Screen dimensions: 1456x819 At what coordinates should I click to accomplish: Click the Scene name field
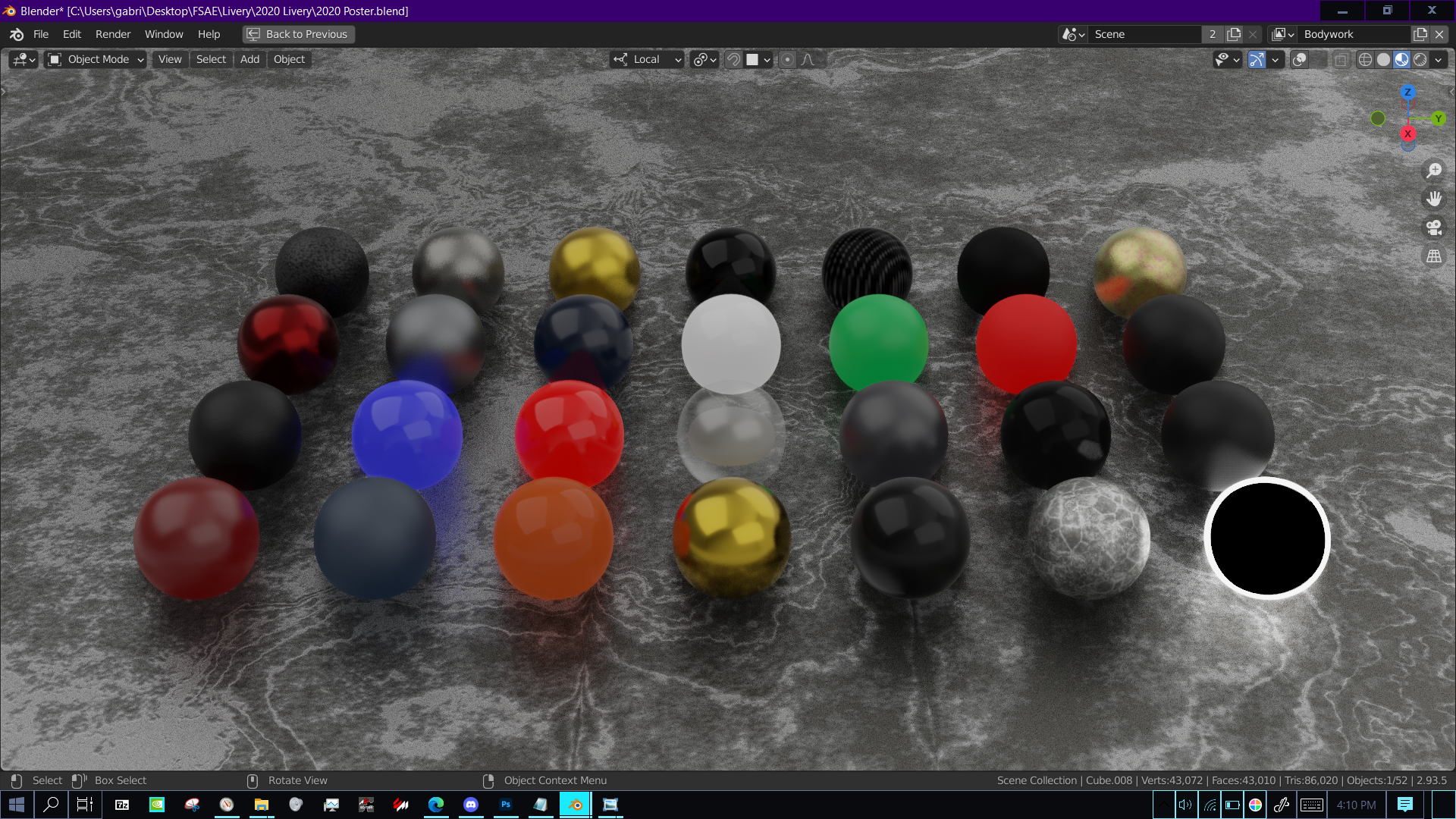[x=1145, y=34]
